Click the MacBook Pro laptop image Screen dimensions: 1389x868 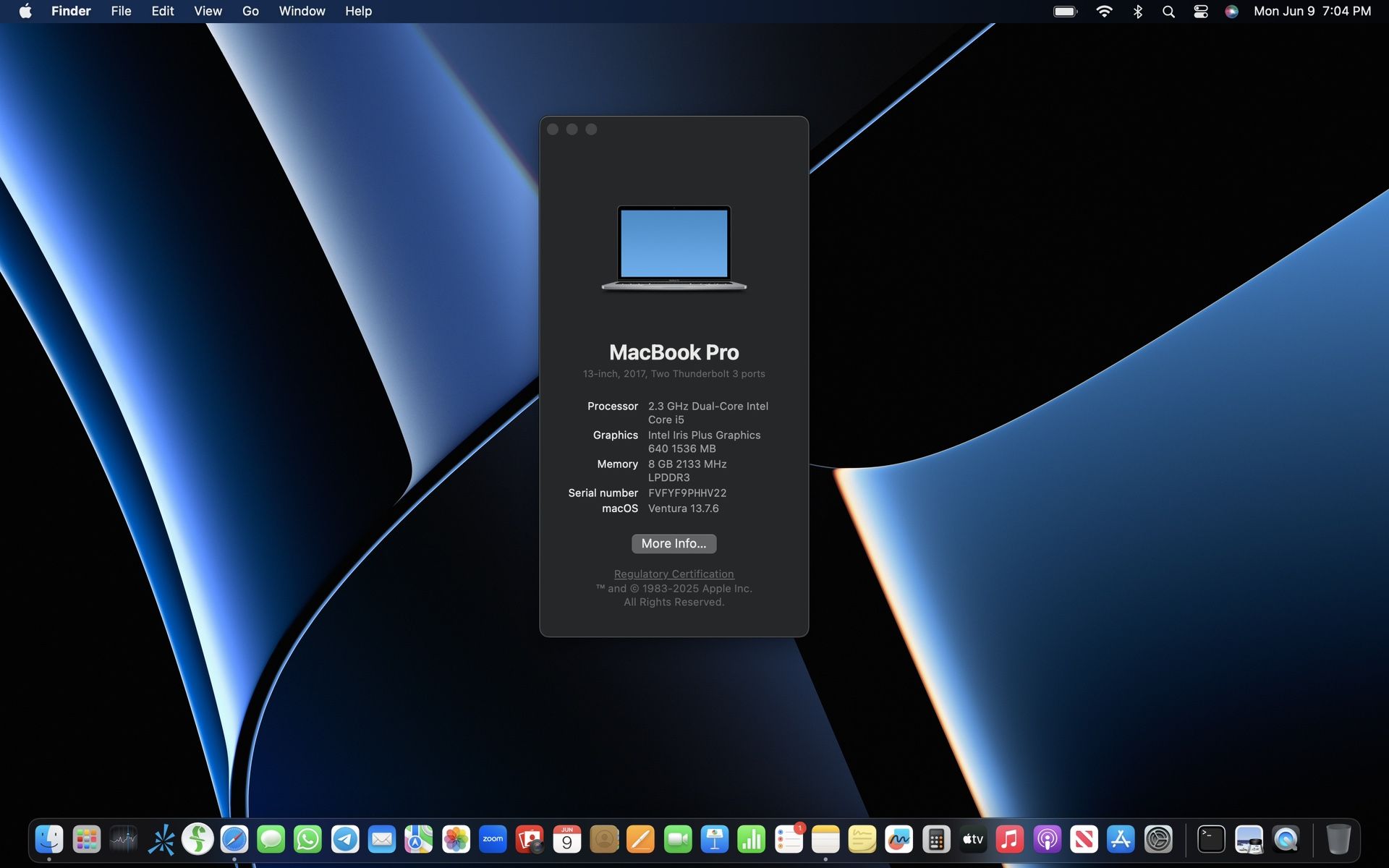click(674, 248)
